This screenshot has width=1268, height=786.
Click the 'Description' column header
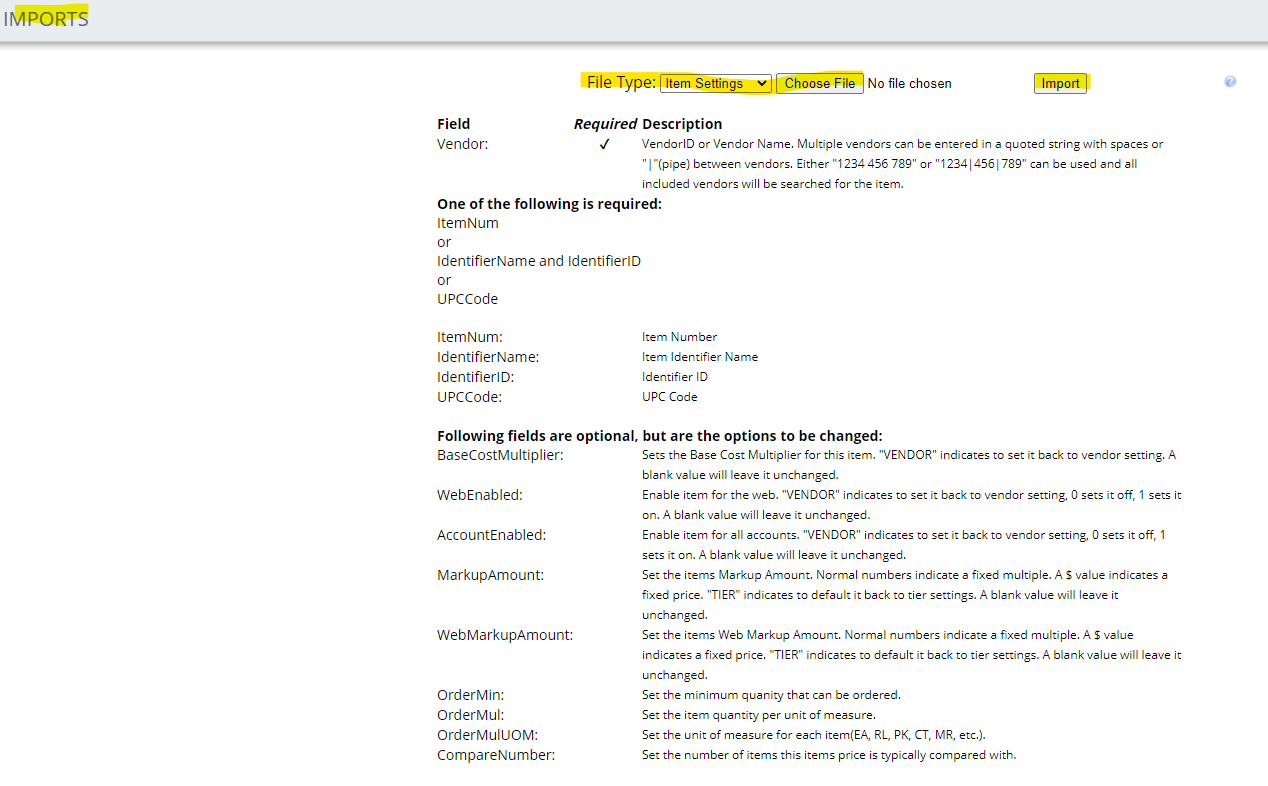click(x=682, y=124)
